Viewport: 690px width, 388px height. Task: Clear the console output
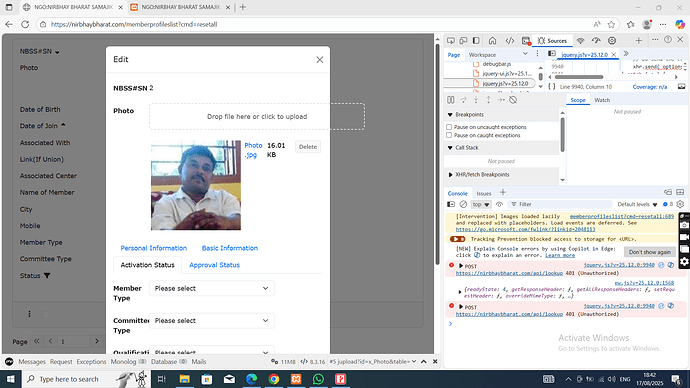tap(463, 204)
